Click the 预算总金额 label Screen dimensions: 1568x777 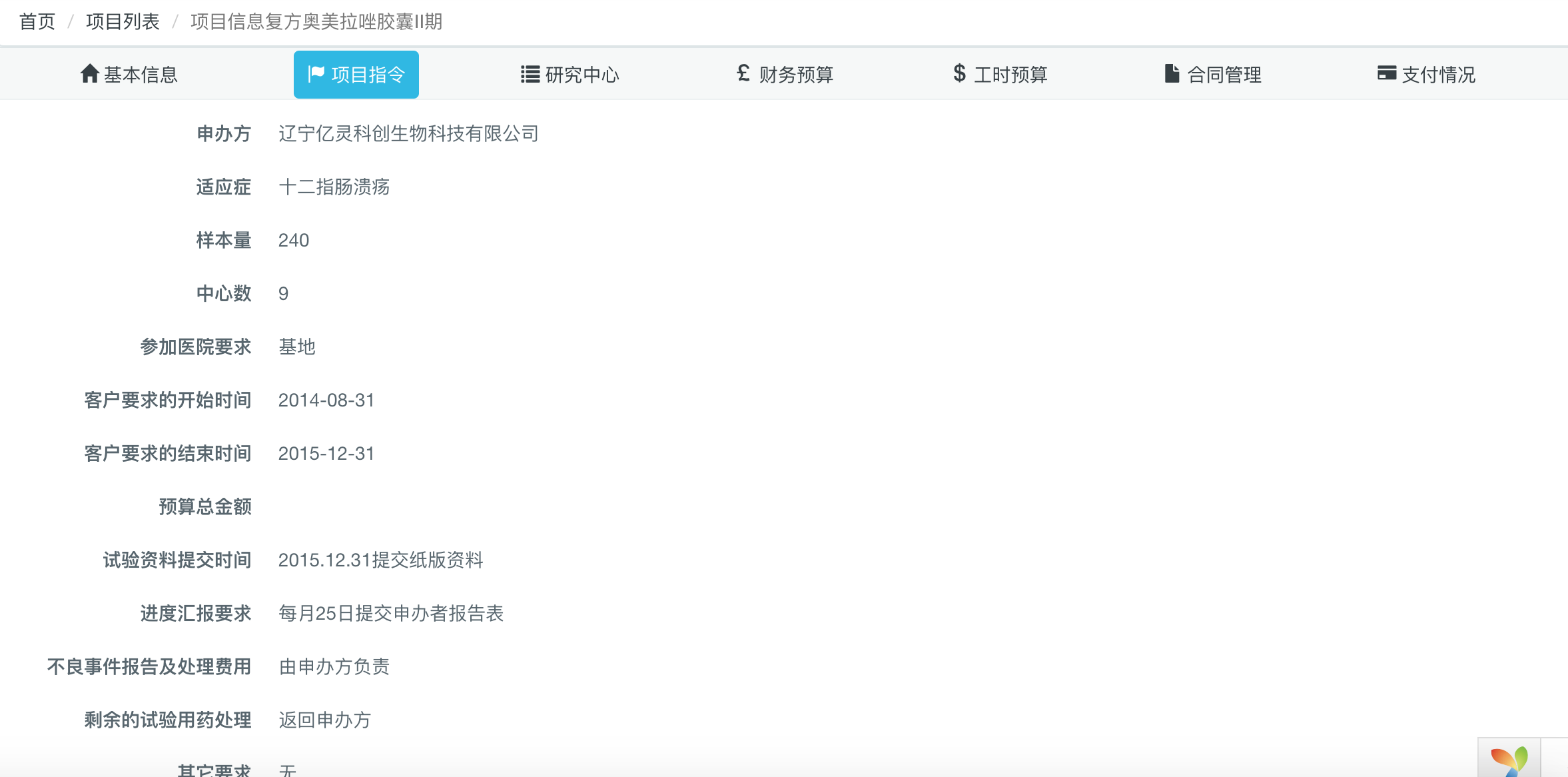[205, 506]
